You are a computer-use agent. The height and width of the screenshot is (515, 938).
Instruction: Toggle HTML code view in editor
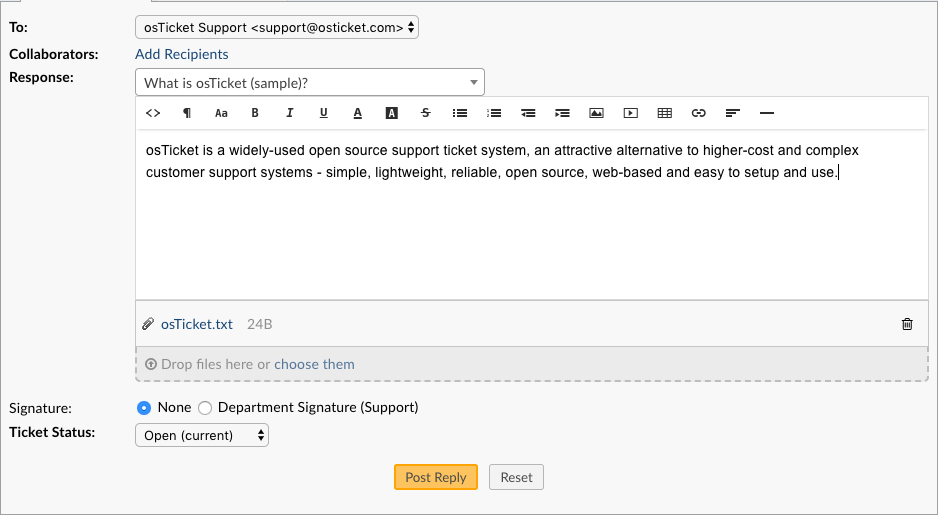click(153, 113)
